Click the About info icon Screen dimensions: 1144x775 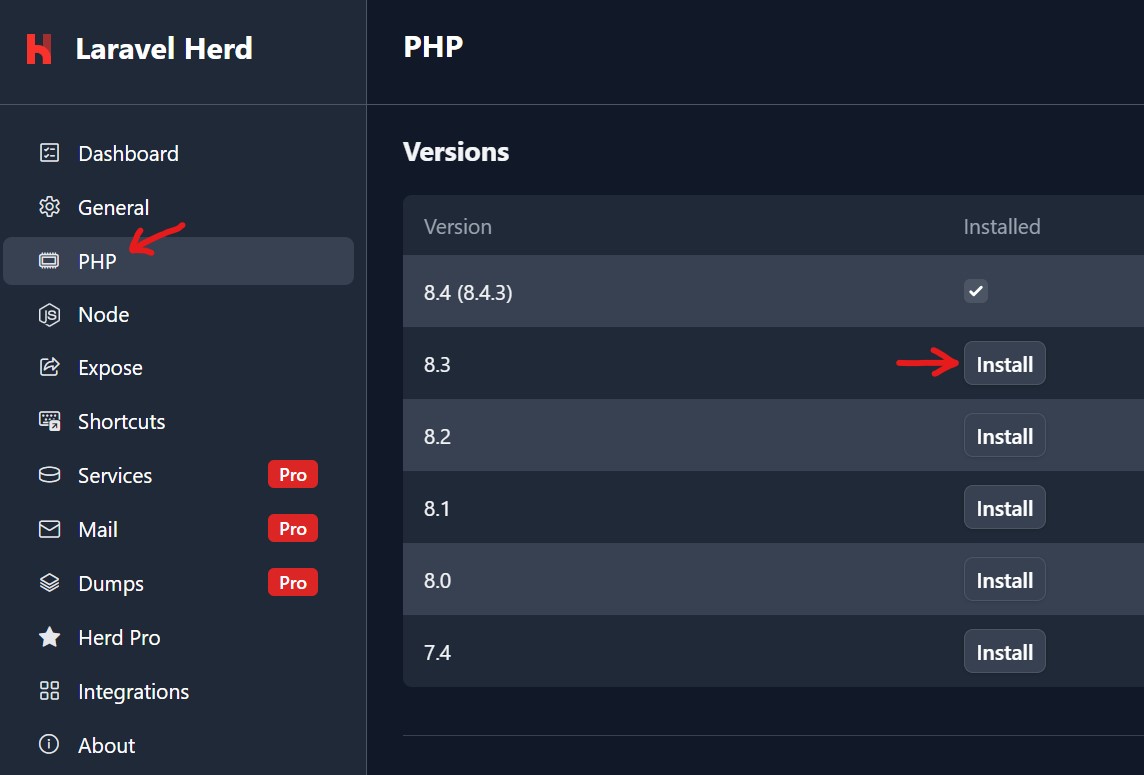point(48,745)
